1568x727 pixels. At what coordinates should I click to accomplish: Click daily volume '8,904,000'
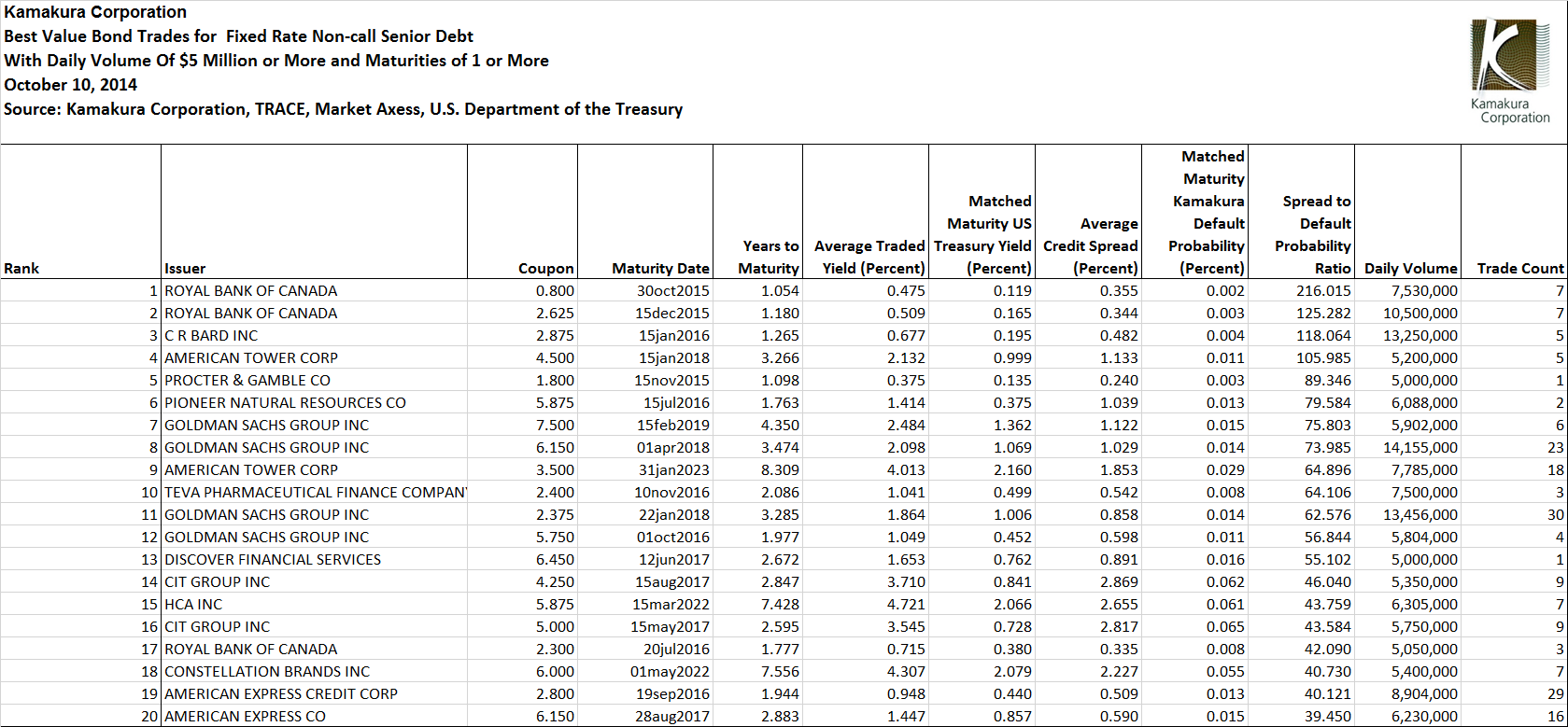(x=1424, y=694)
